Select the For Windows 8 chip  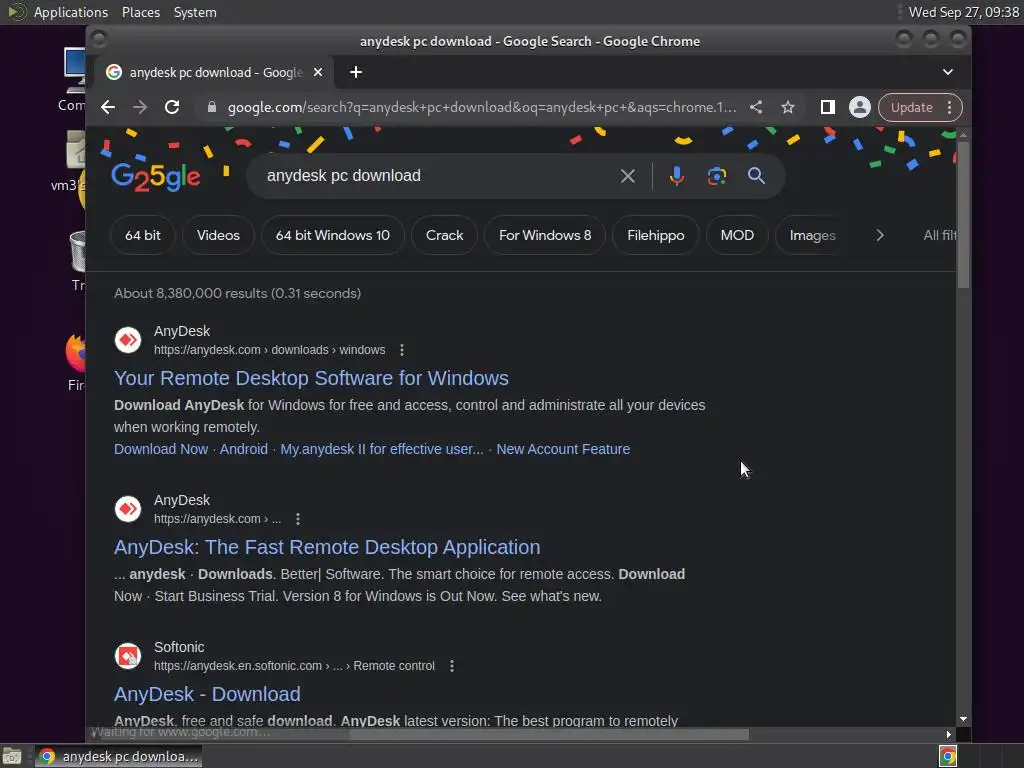pos(545,235)
